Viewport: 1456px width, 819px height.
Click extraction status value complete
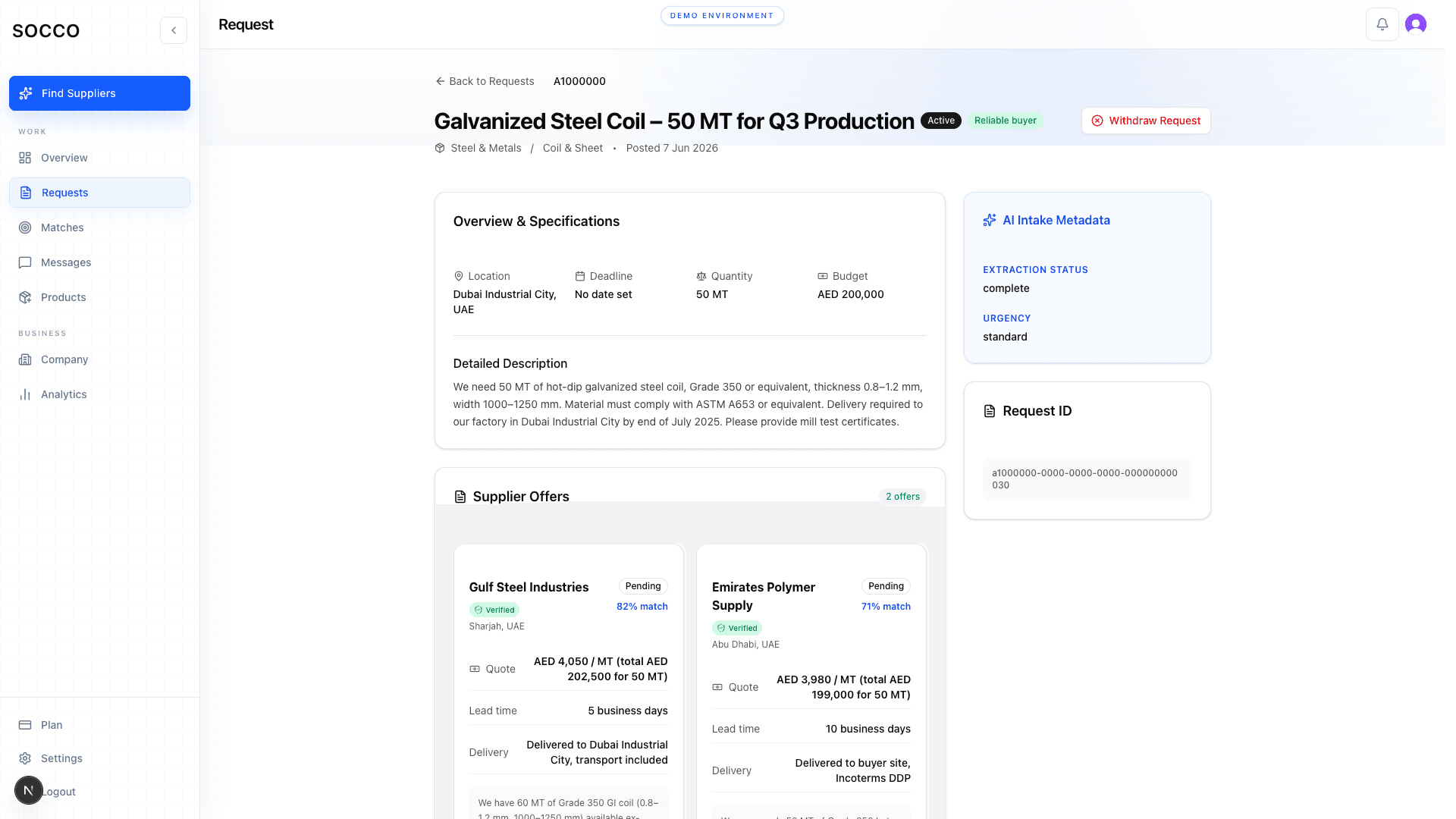coord(1006,288)
